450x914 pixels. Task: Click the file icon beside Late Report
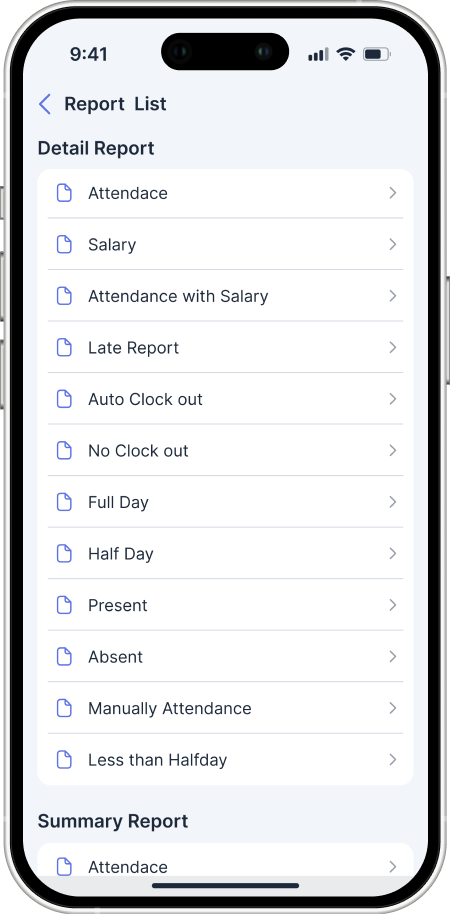64,347
